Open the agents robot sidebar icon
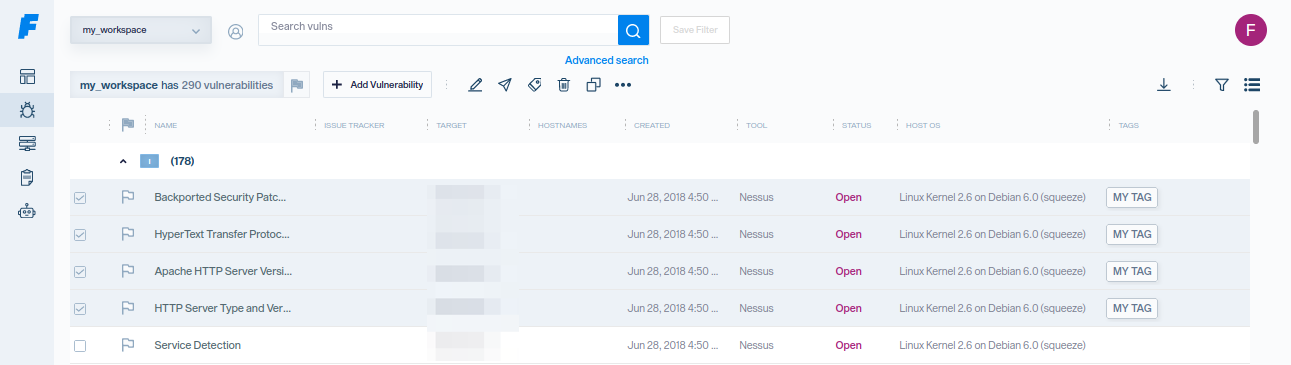This screenshot has width=1291, height=365. click(x=27, y=211)
